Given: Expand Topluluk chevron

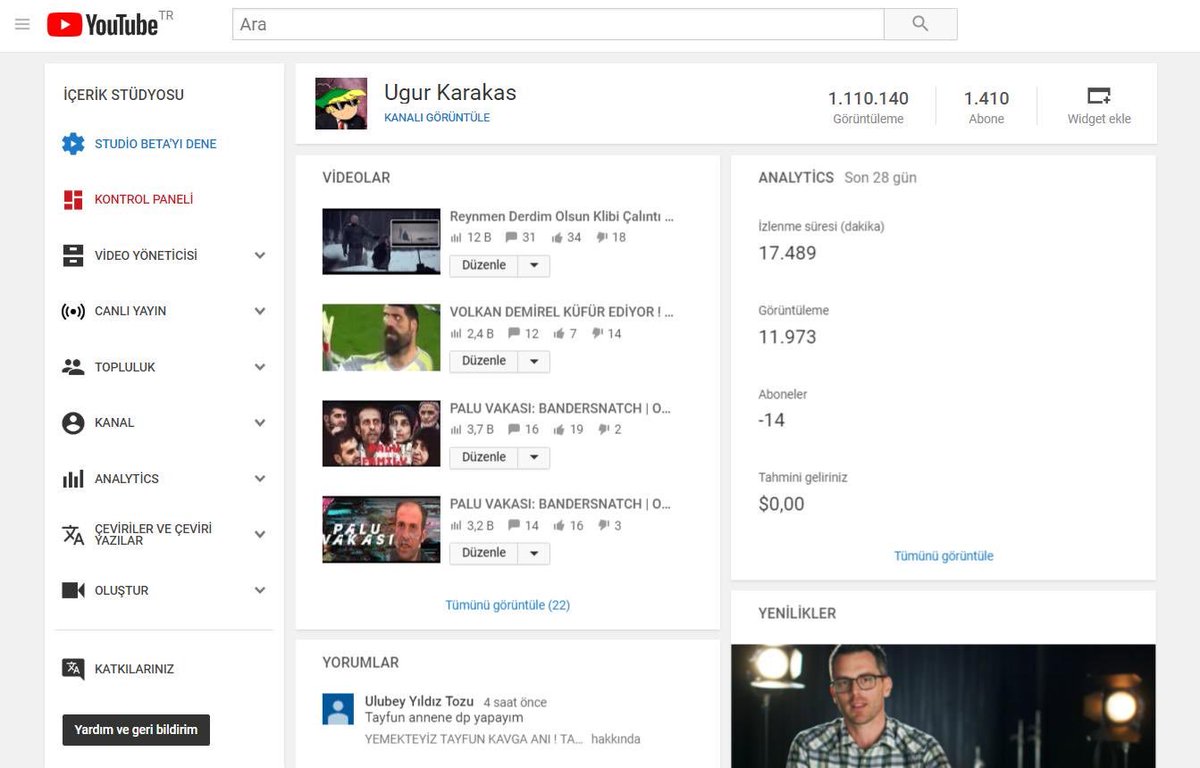Looking at the screenshot, I should (260, 367).
